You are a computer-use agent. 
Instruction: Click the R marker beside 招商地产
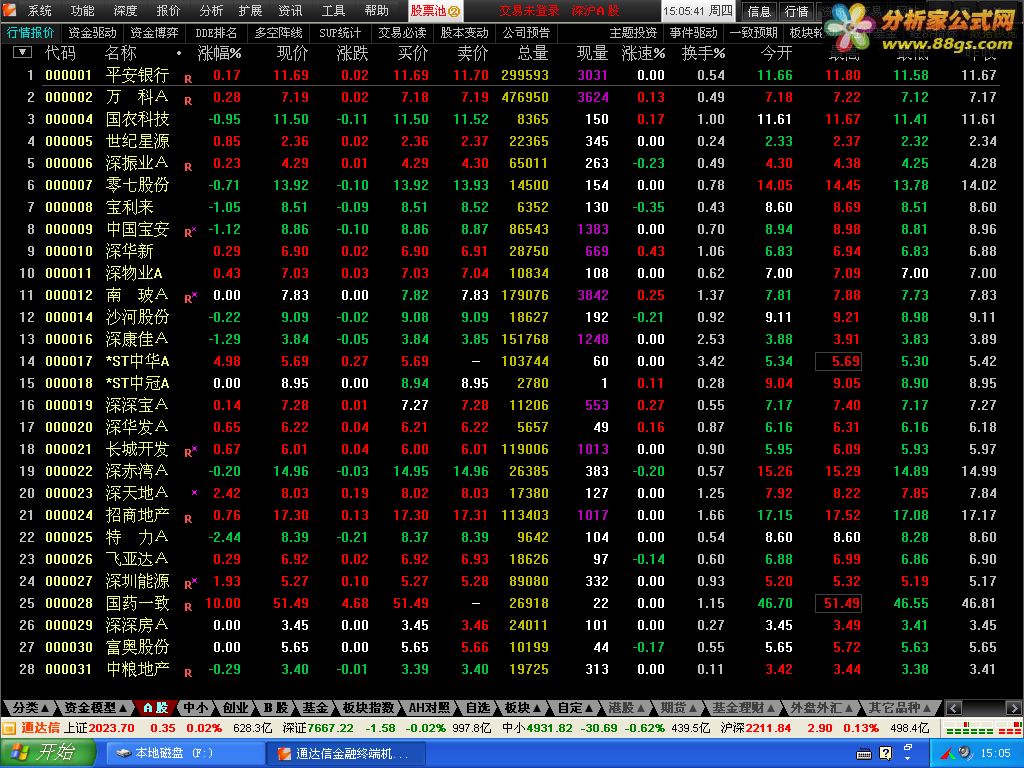pos(188,519)
